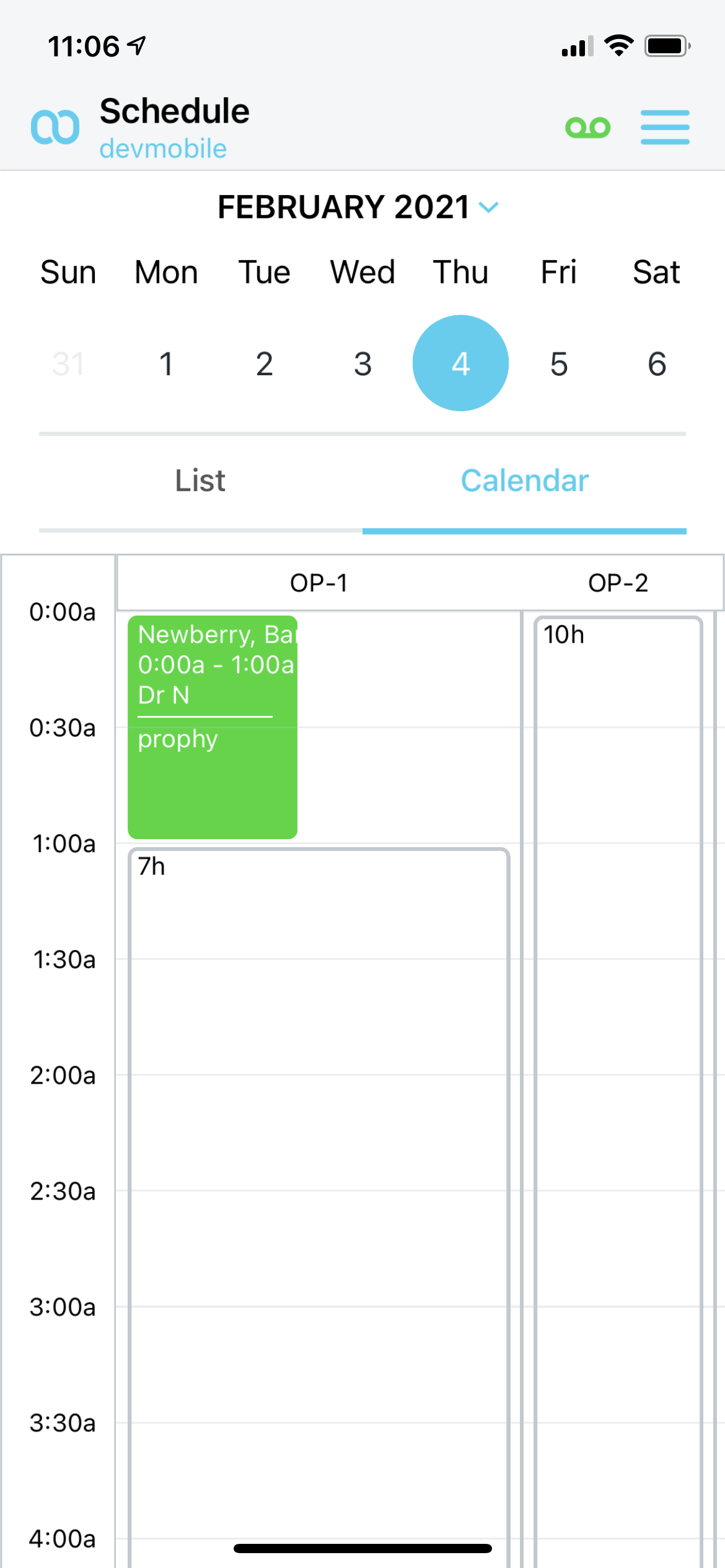Tap the OP-1 column header
Viewport: 725px width, 1568px height.
(319, 583)
